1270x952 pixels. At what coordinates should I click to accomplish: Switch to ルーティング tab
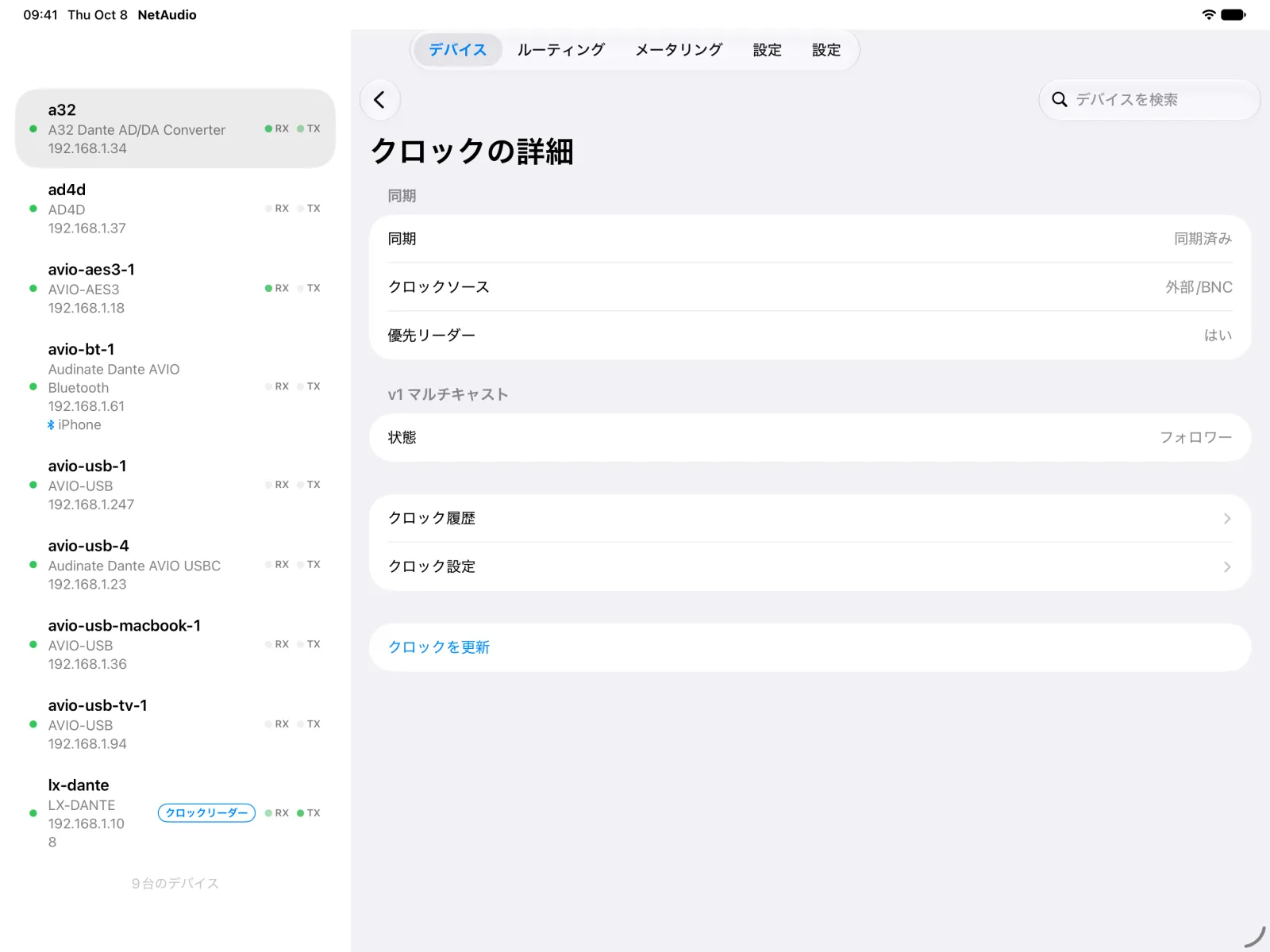(561, 50)
